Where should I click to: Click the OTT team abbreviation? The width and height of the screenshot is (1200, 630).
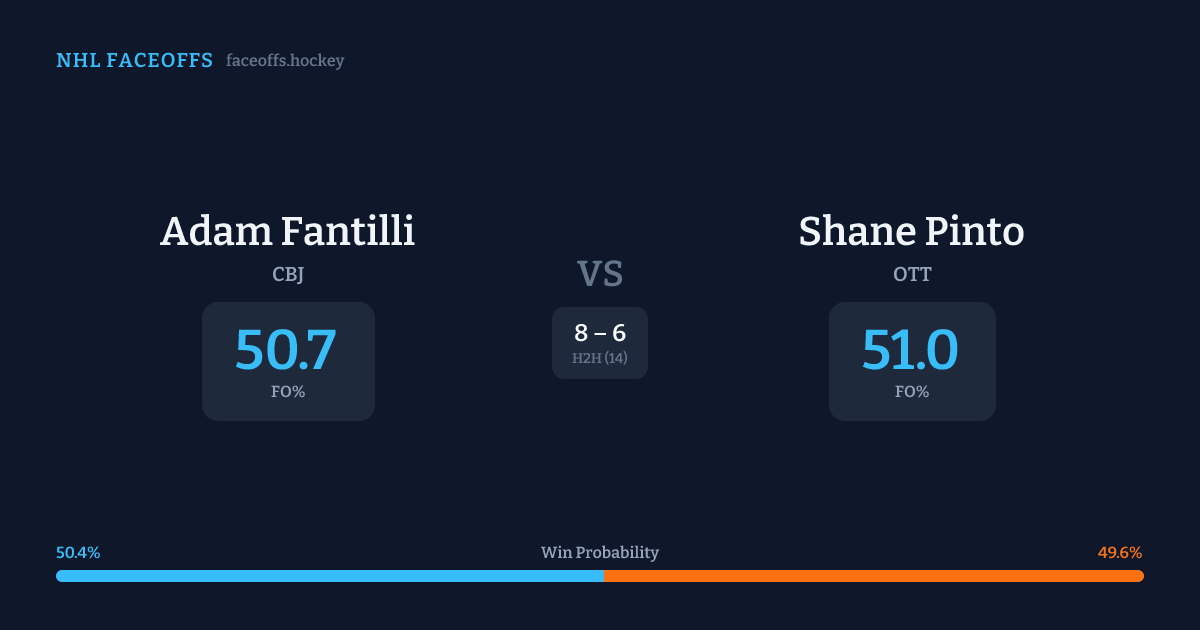[912, 274]
